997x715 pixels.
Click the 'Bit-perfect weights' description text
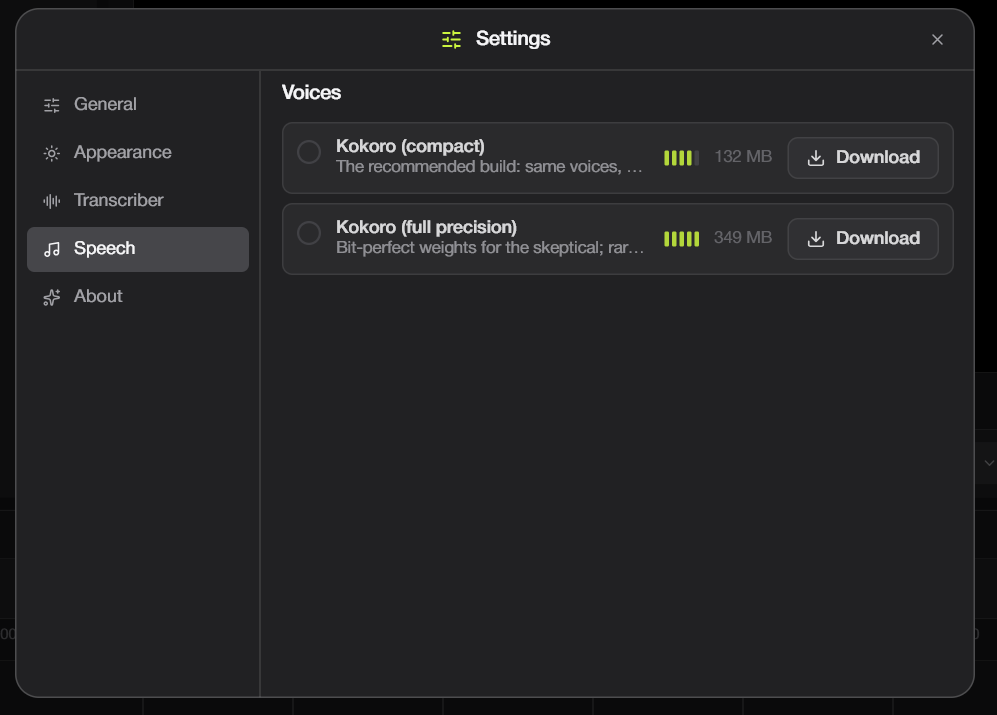[x=490, y=247]
